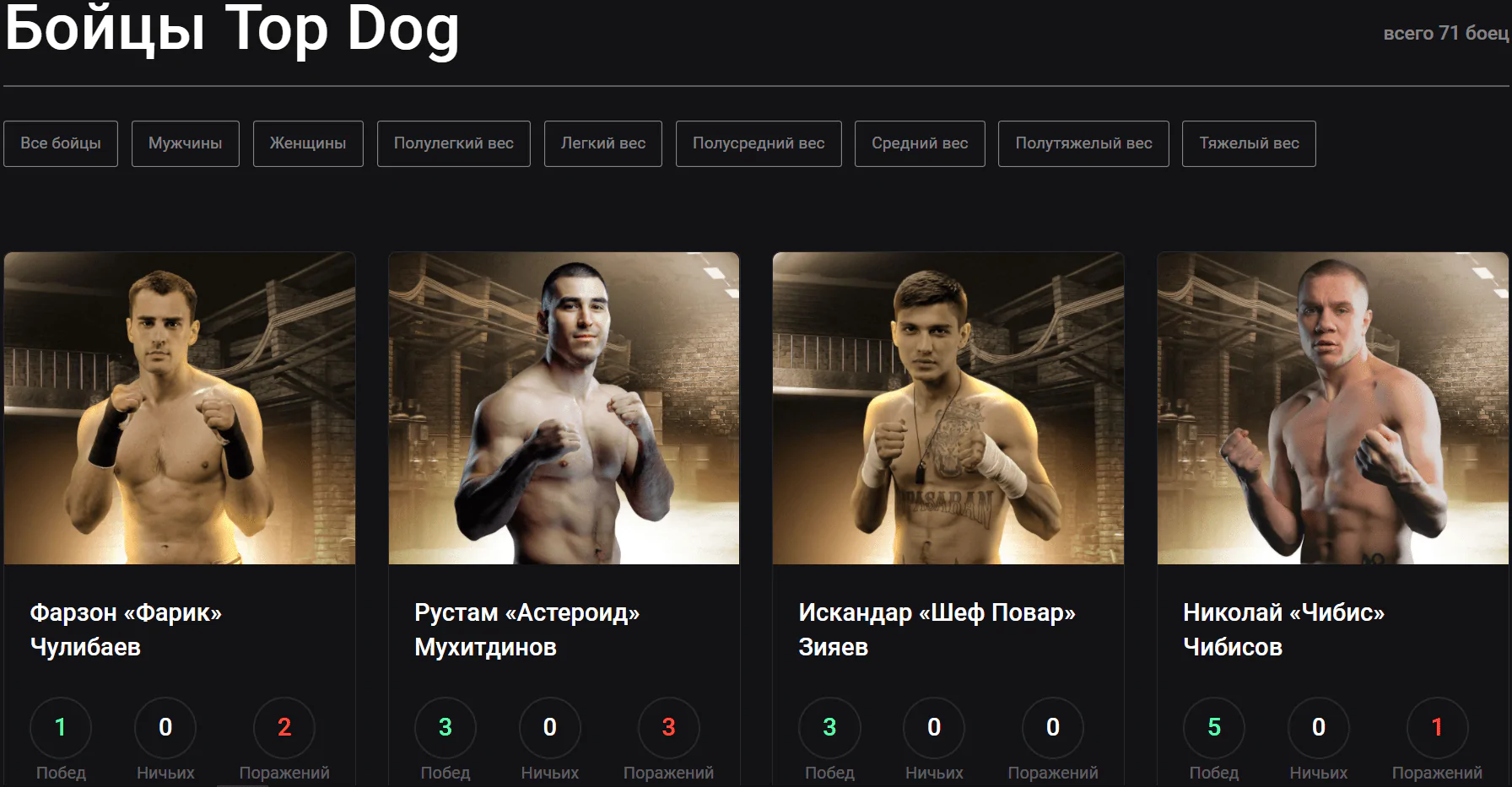Select the «Легкий вес» weight category

[602, 143]
